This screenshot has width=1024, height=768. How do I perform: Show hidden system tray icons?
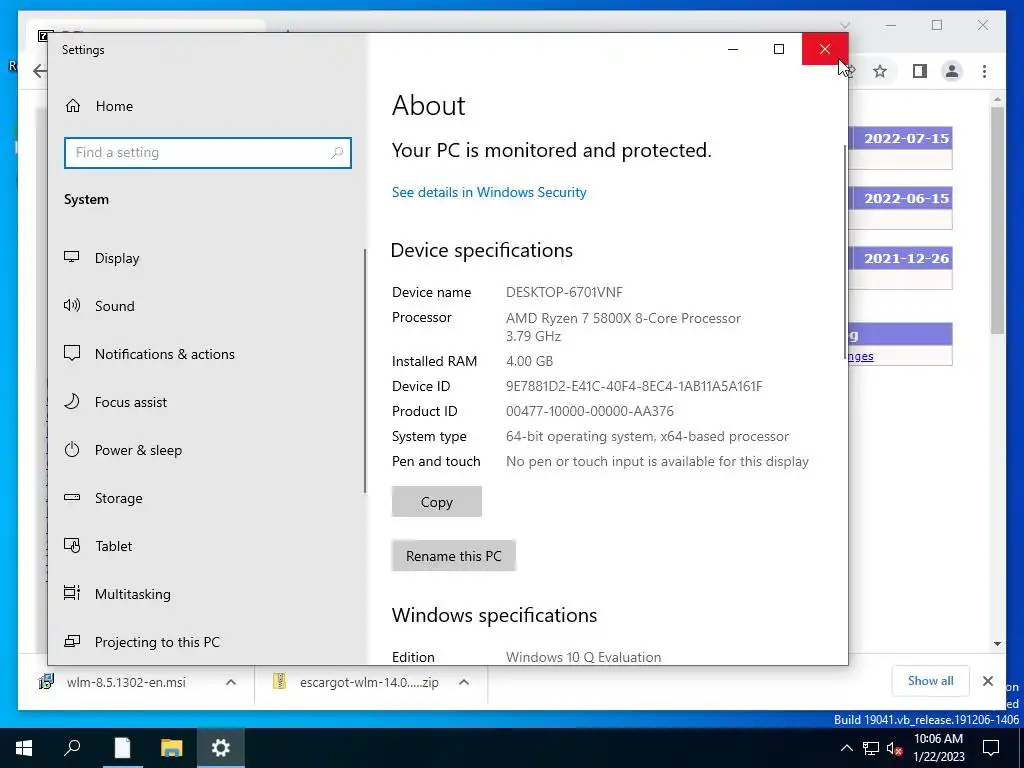pyautogui.click(x=846, y=748)
